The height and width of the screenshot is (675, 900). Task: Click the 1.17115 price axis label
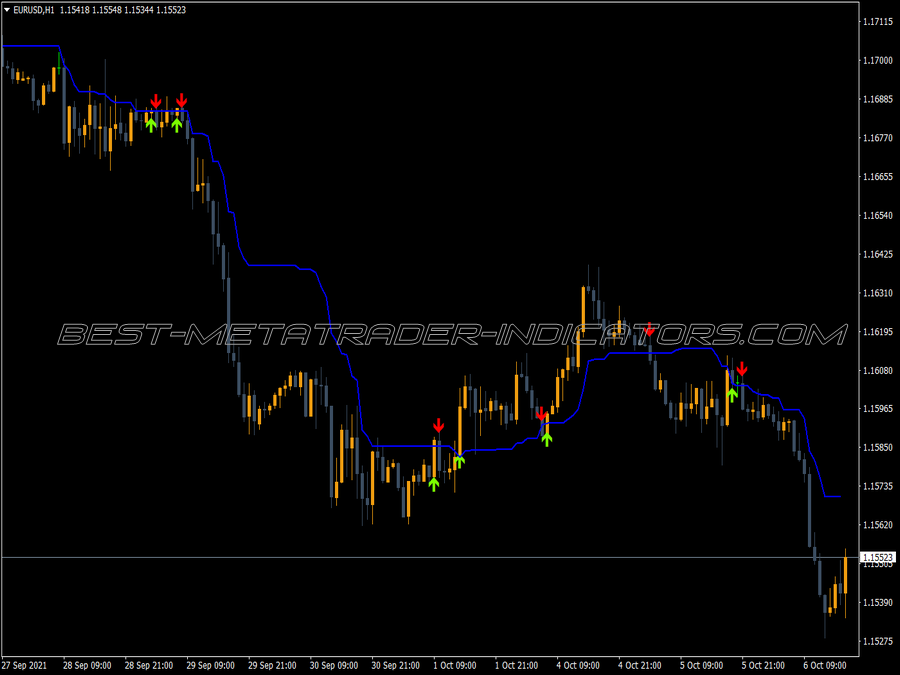pos(878,22)
